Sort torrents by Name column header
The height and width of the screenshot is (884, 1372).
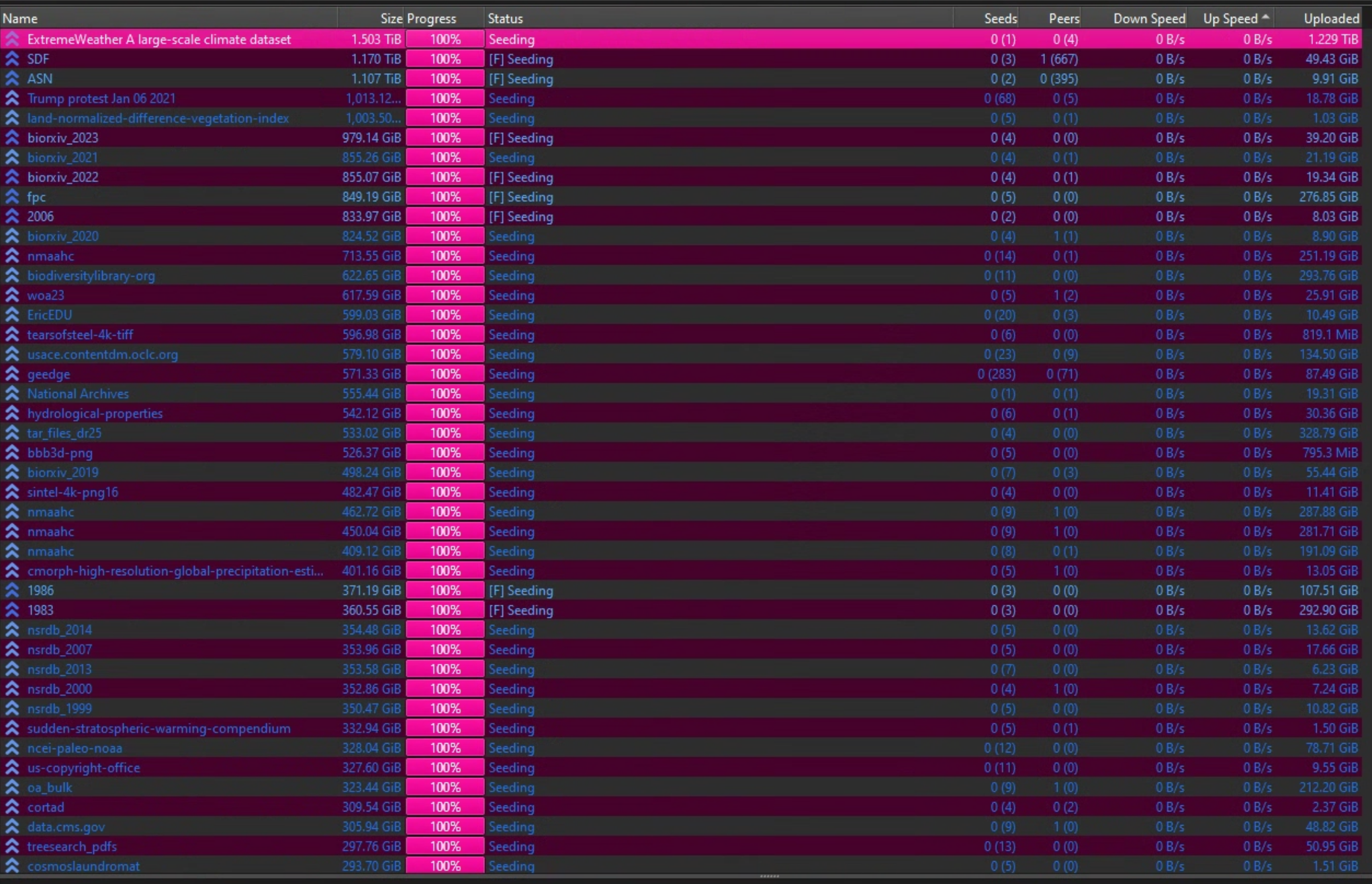[20, 19]
